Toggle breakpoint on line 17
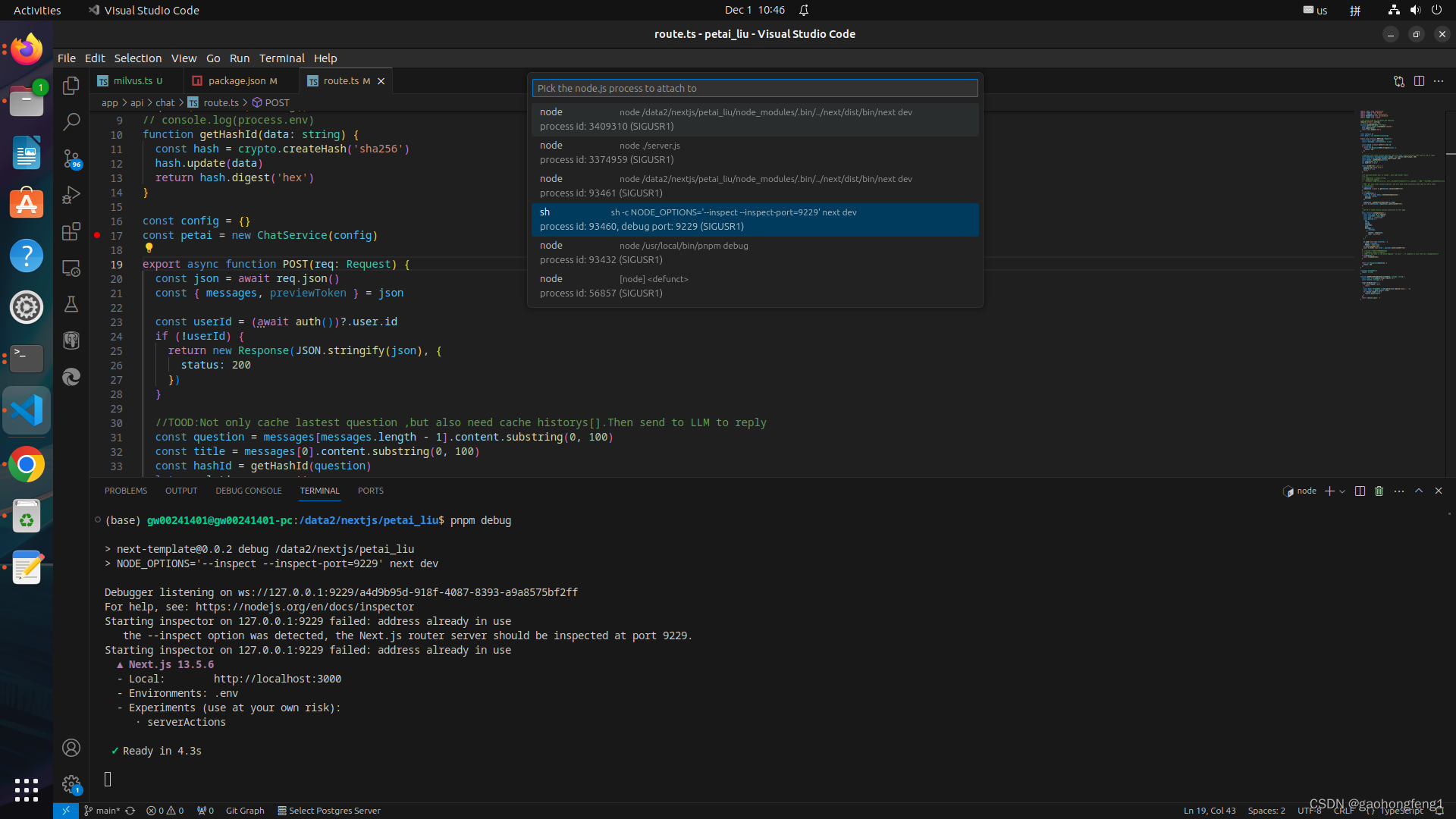Image resolution: width=1456 pixels, height=819 pixels. click(97, 236)
